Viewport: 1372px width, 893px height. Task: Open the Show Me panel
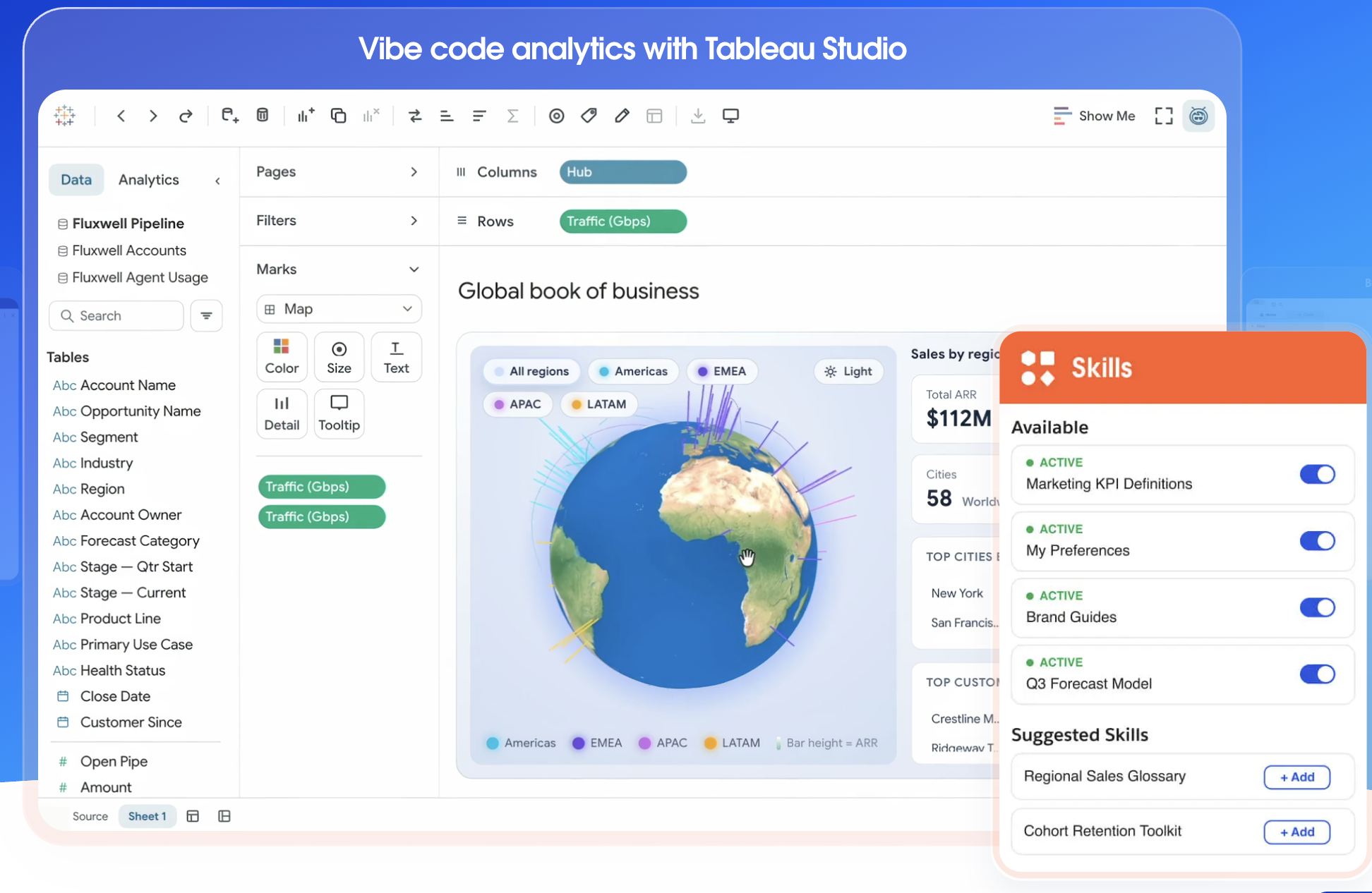(x=1094, y=116)
